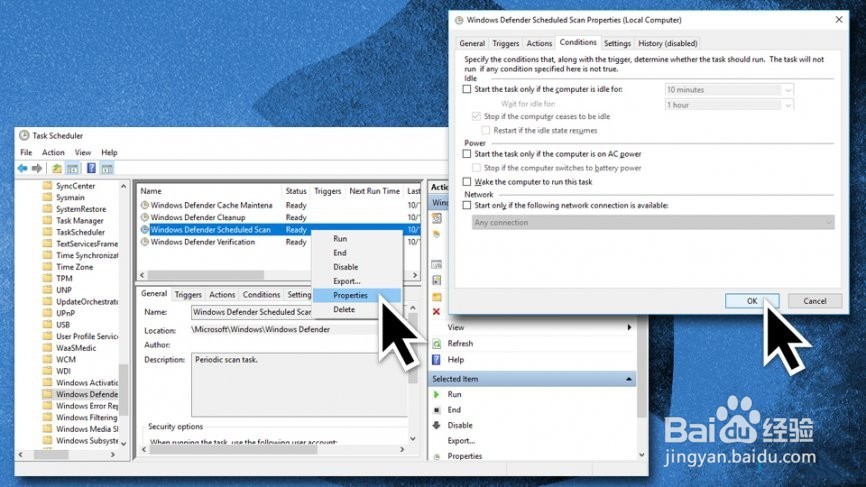Click the Help icon in the Actions pane
Viewport: 866px width, 487px height.
(436, 359)
